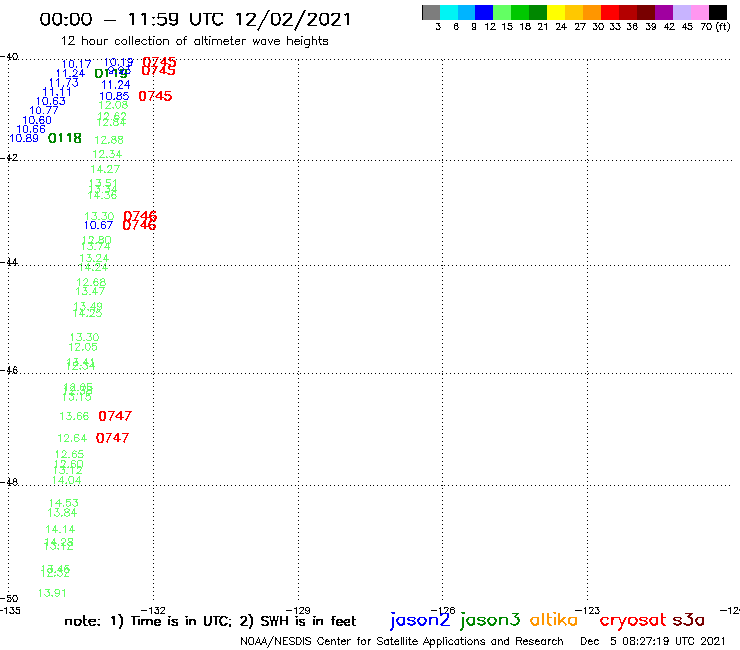
Task: Select the jason2 satellite legend label
Action: click(x=420, y=620)
